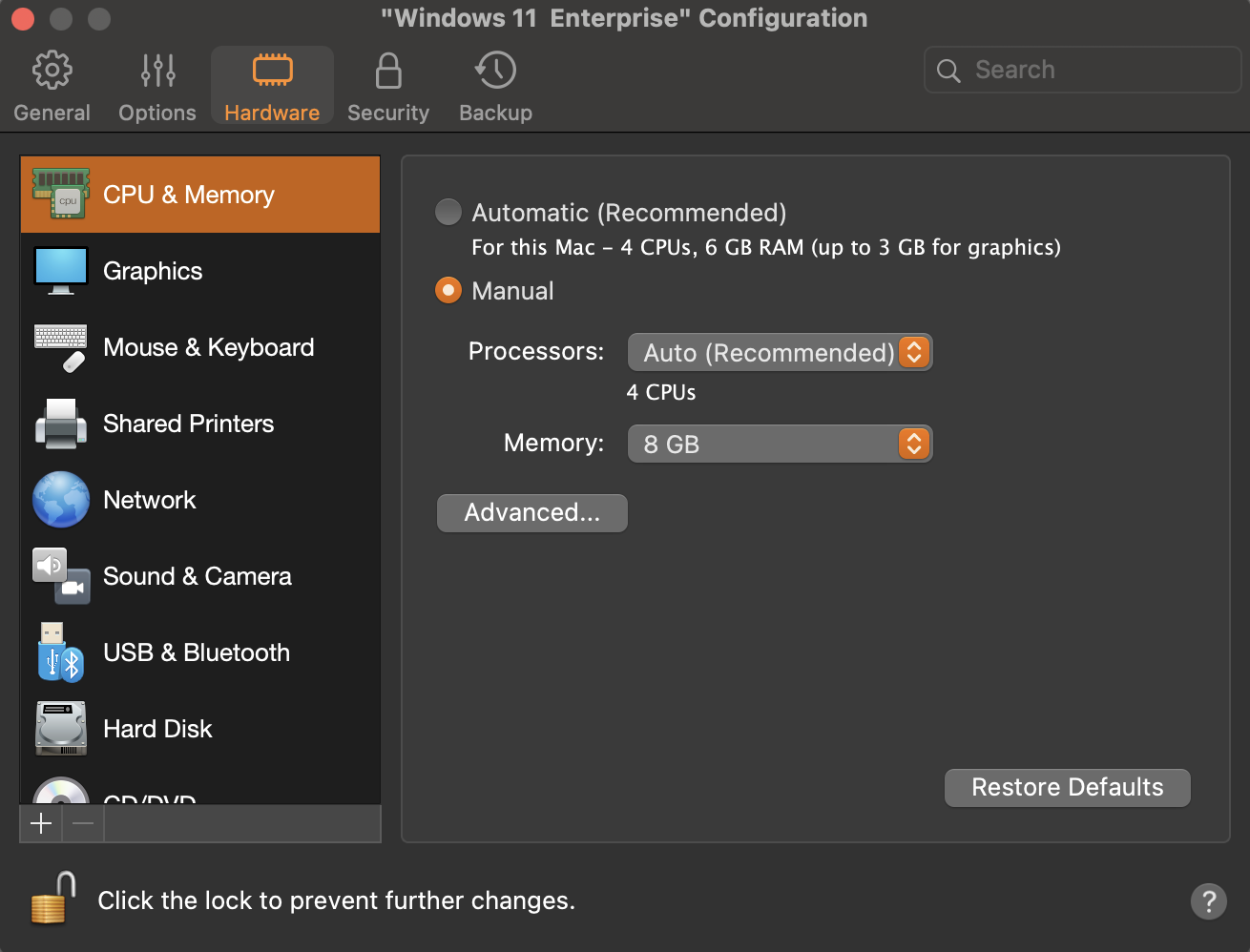Image resolution: width=1250 pixels, height=952 pixels.
Task: Click the CPU & Memory chip icon
Action: click(61, 194)
